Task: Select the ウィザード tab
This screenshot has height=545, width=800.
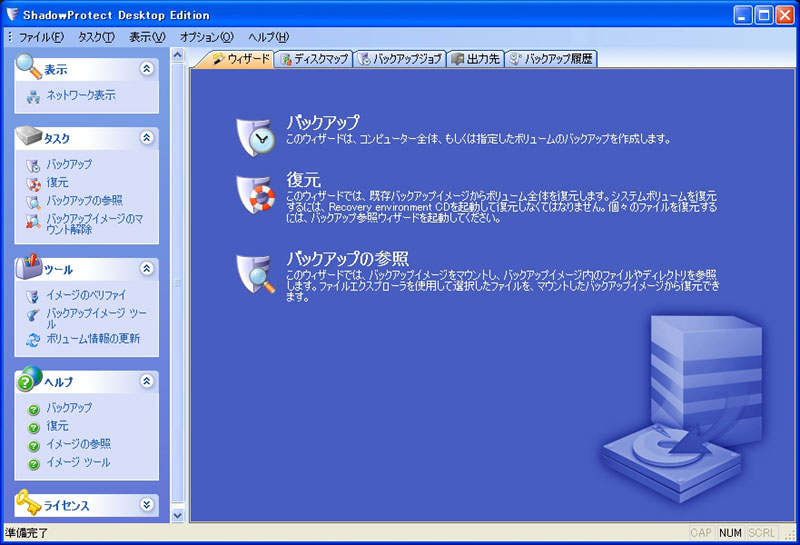Action: pos(241,59)
